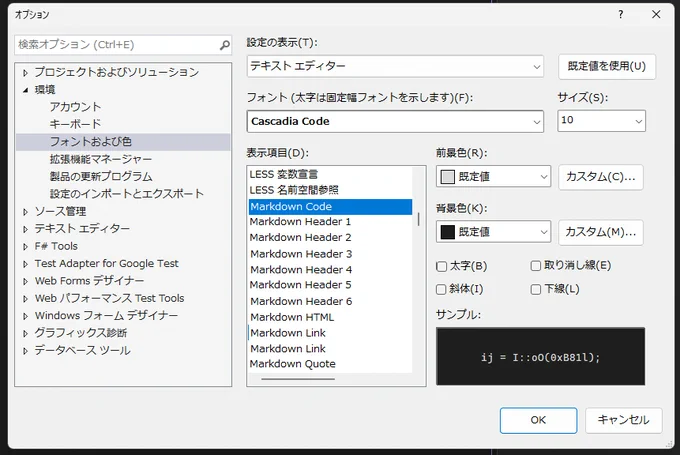Select LESS 変数宣言 in the list

pyautogui.click(x=330, y=174)
